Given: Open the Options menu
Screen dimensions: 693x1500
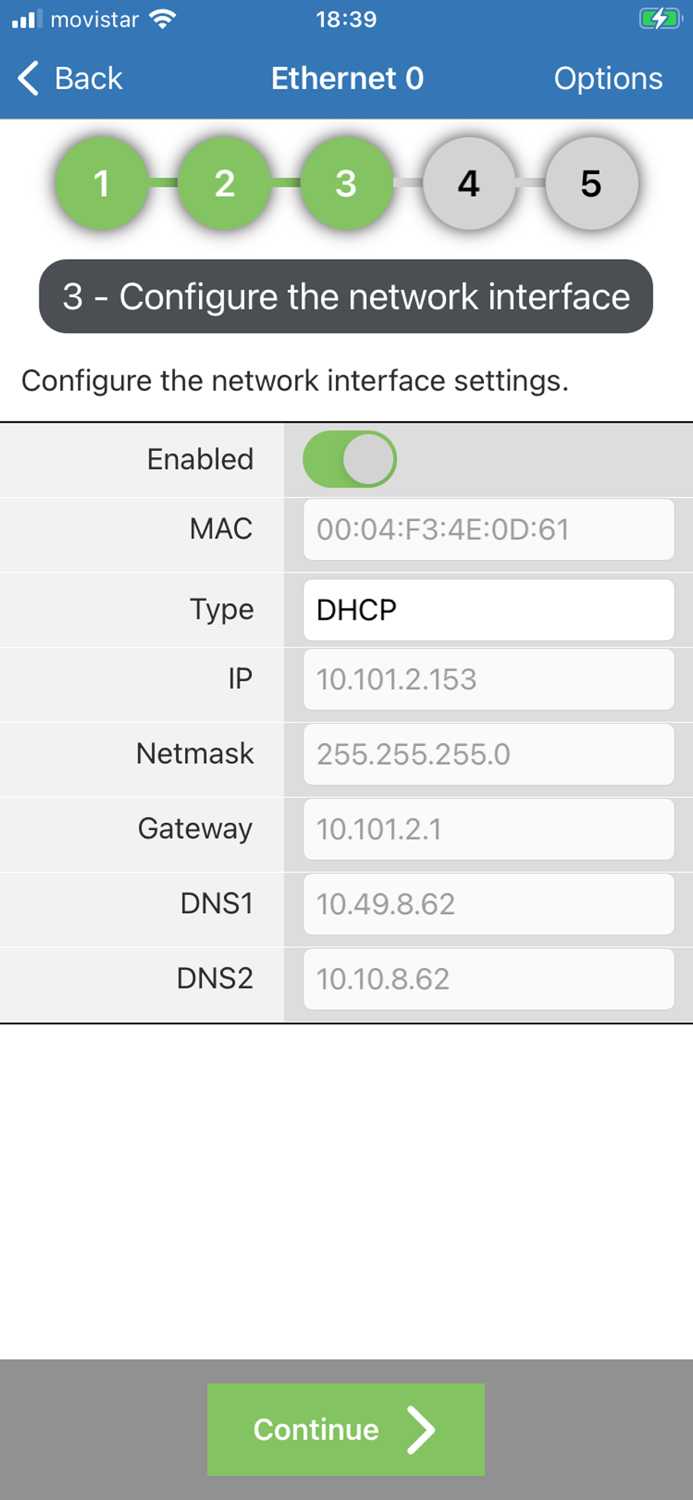Looking at the screenshot, I should 609,78.
